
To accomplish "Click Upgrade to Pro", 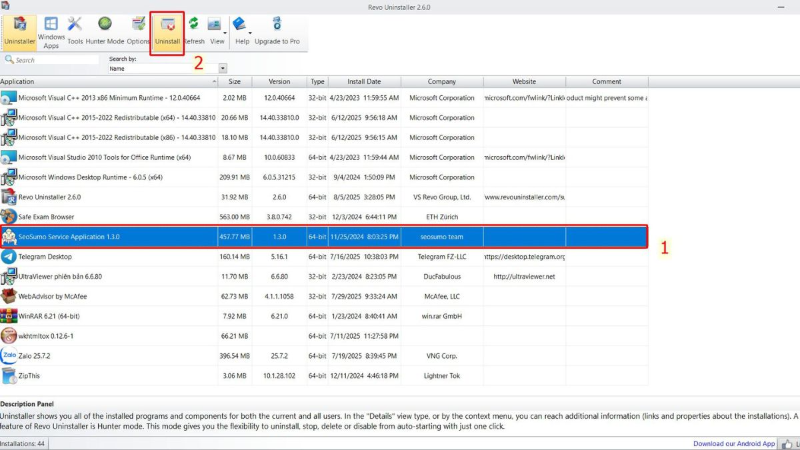I will pos(277,31).
